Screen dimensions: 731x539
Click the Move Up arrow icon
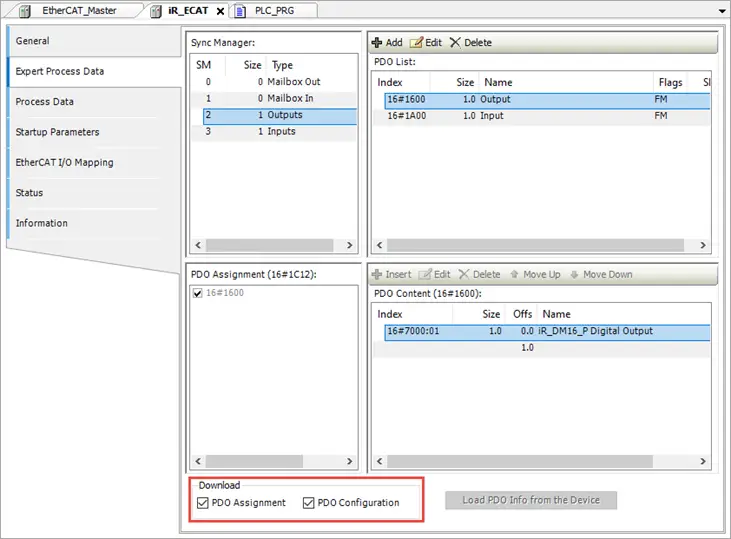click(514, 274)
